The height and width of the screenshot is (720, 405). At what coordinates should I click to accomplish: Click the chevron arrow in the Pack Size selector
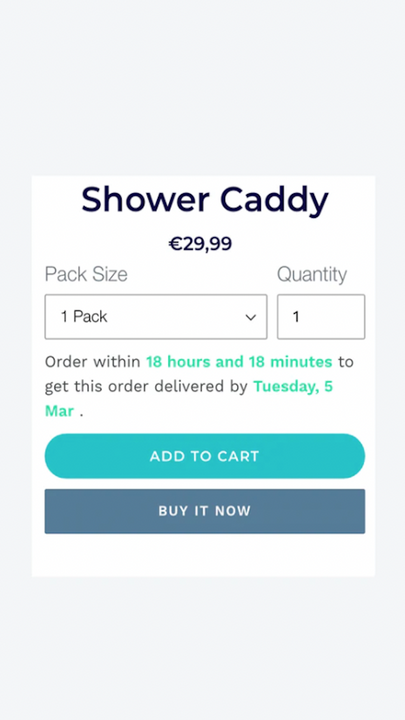[x=250, y=317]
